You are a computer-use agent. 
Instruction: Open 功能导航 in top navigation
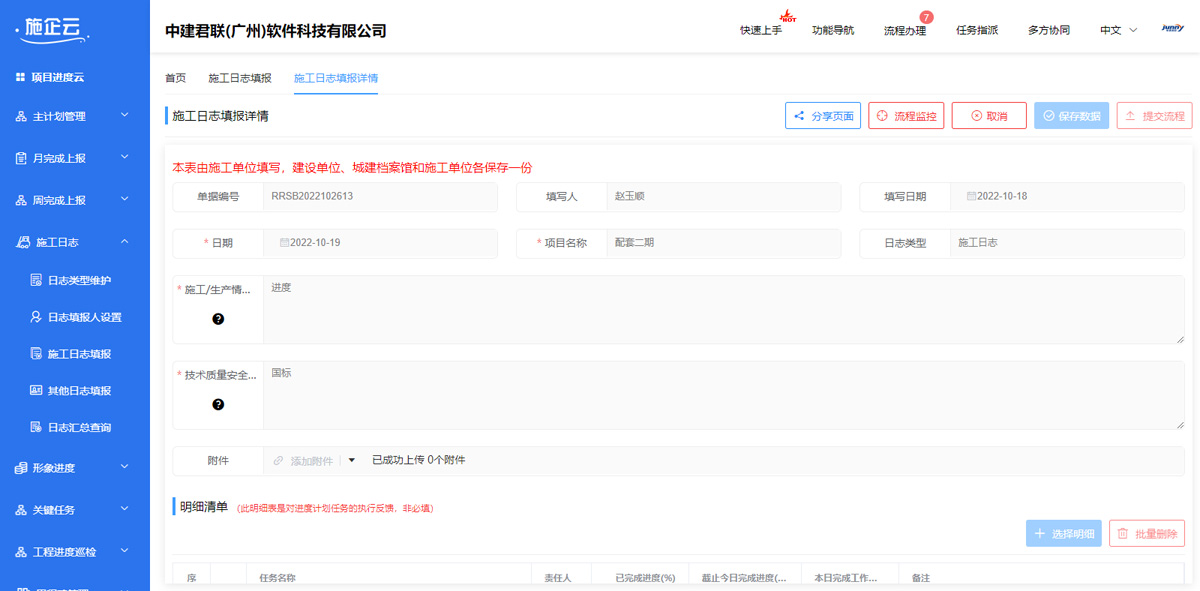833,30
